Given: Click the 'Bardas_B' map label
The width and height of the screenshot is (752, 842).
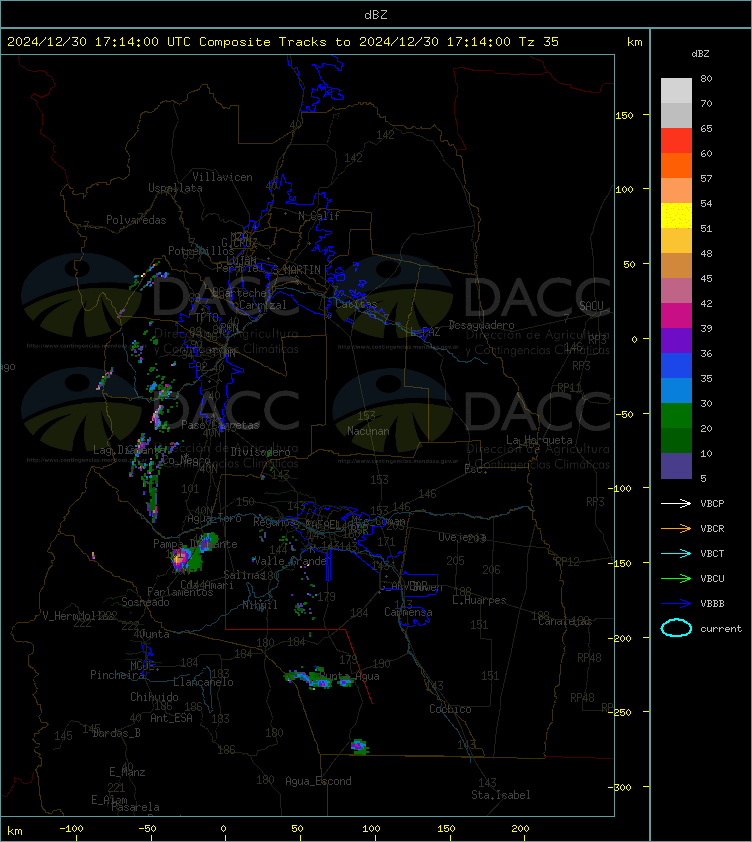Looking at the screenshot, I should pyautogui.click(x=116, y=732).
